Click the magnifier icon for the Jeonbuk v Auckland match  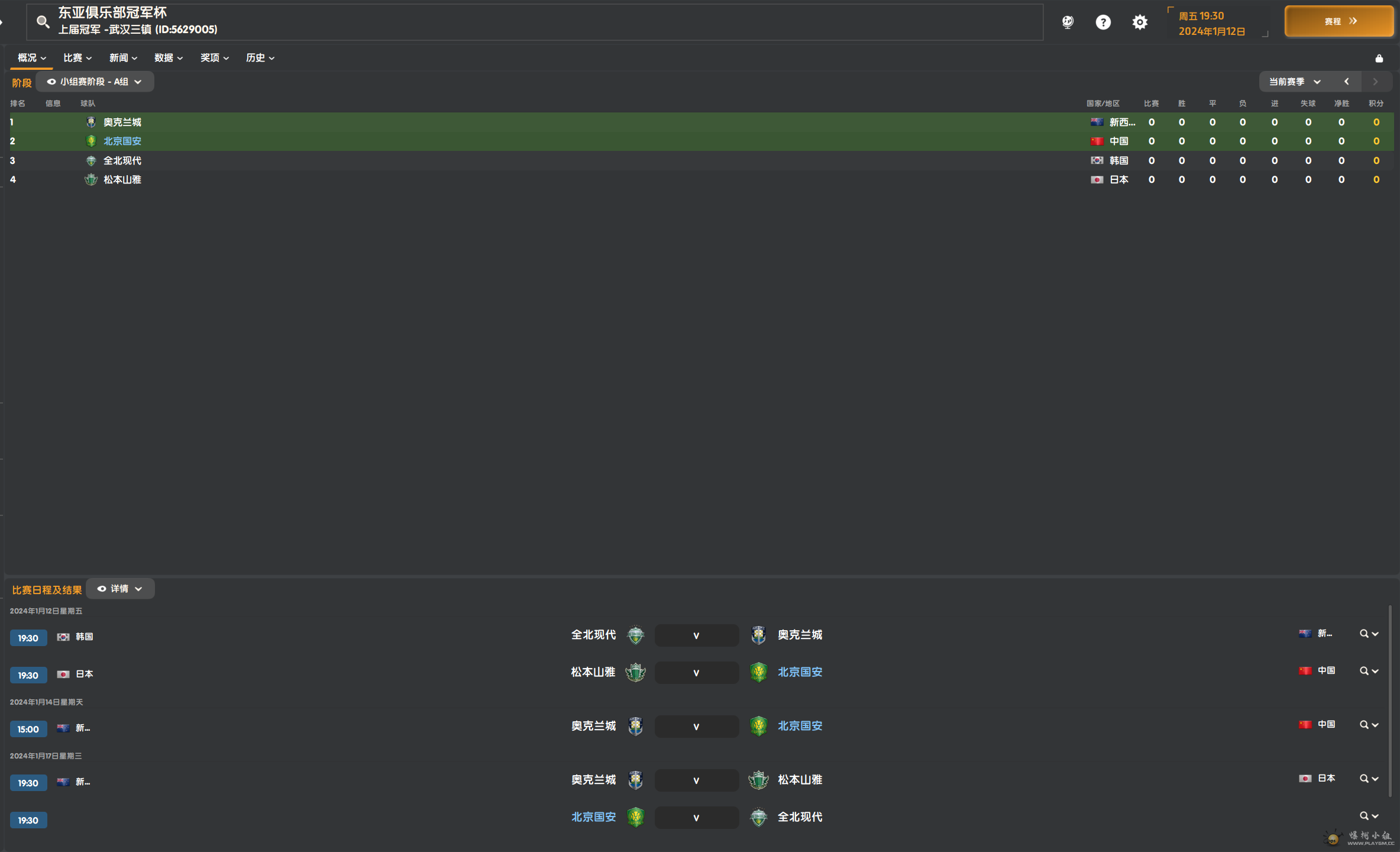[1363, 634]
